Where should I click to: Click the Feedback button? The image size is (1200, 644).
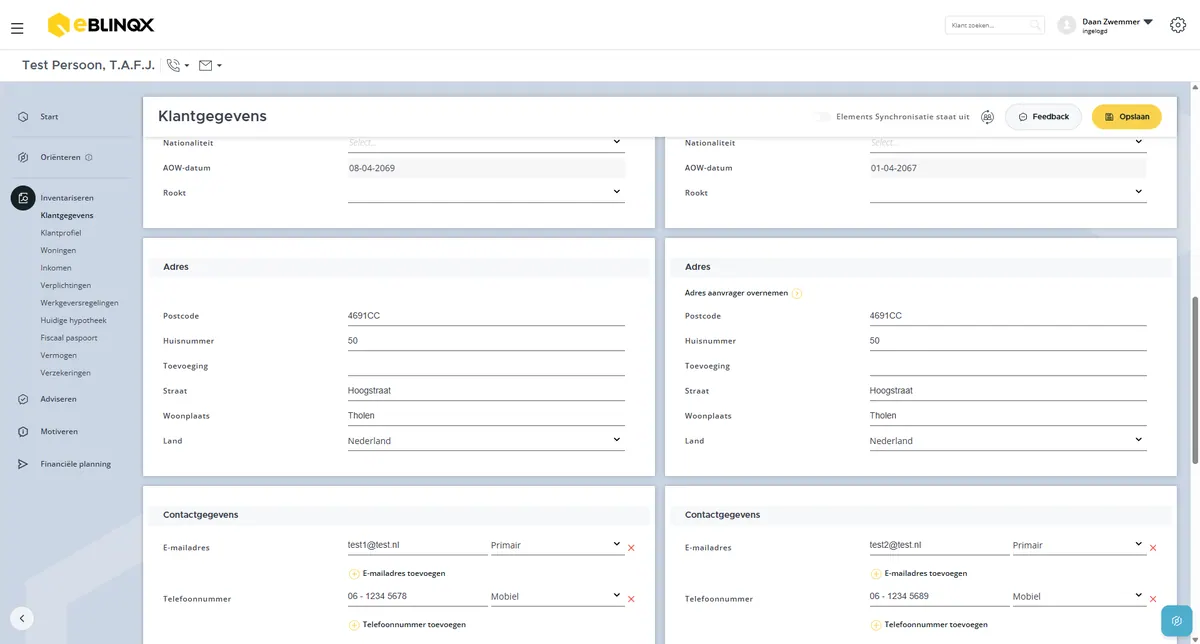pyautogui.click(x=1044, y=117)
